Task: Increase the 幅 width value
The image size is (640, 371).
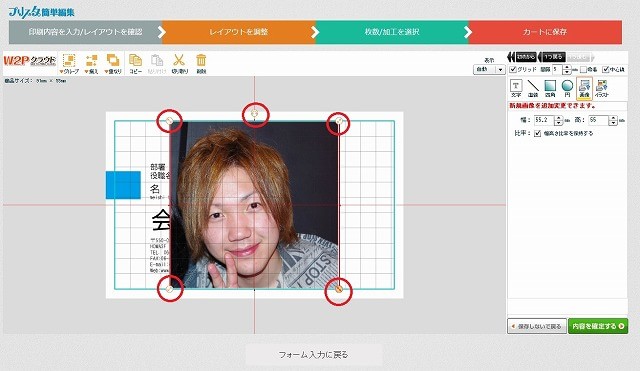Action: (558, 118)
